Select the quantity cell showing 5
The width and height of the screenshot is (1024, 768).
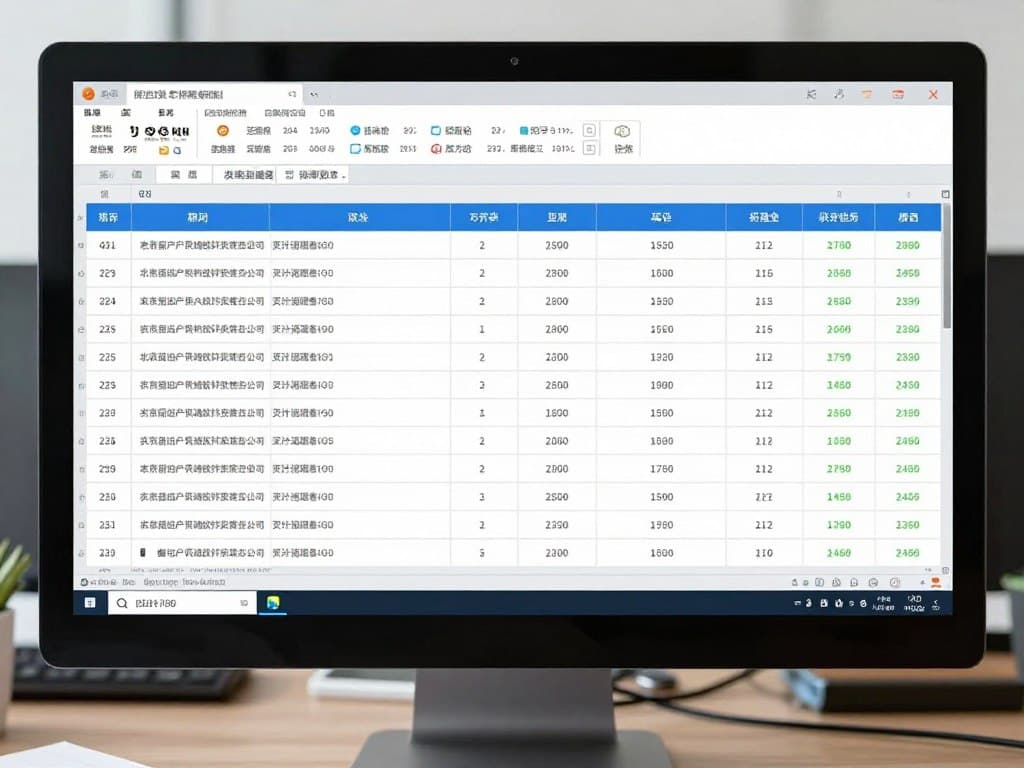[x=483, y=553]
